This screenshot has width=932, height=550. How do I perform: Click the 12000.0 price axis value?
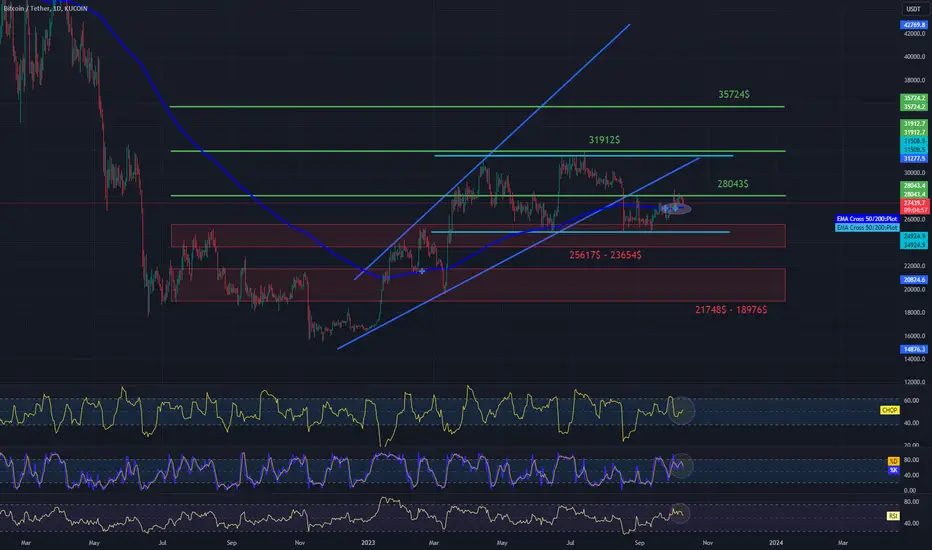coord(914,382)
